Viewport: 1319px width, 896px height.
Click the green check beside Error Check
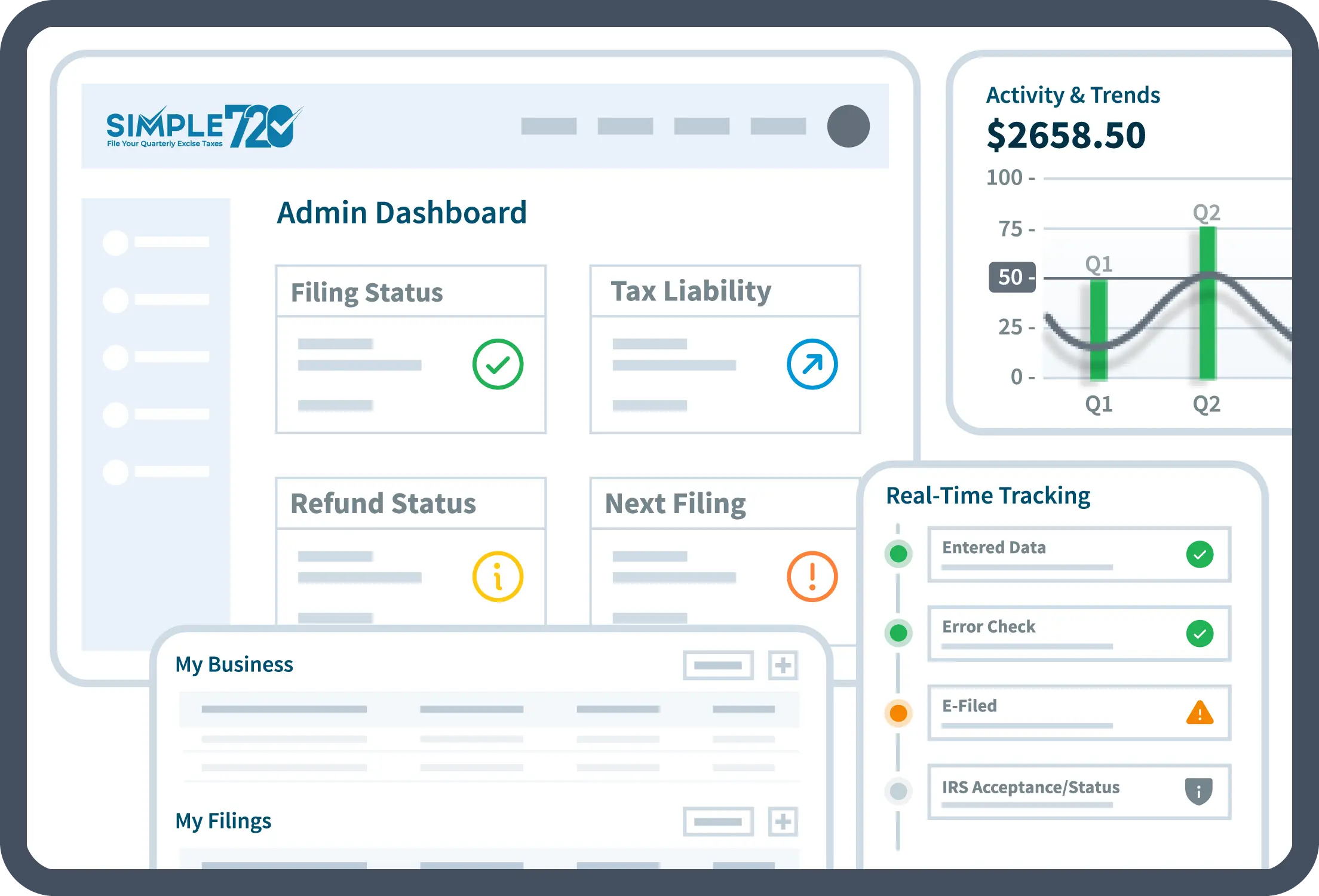pyautogui.click(x=1200, y=634)
